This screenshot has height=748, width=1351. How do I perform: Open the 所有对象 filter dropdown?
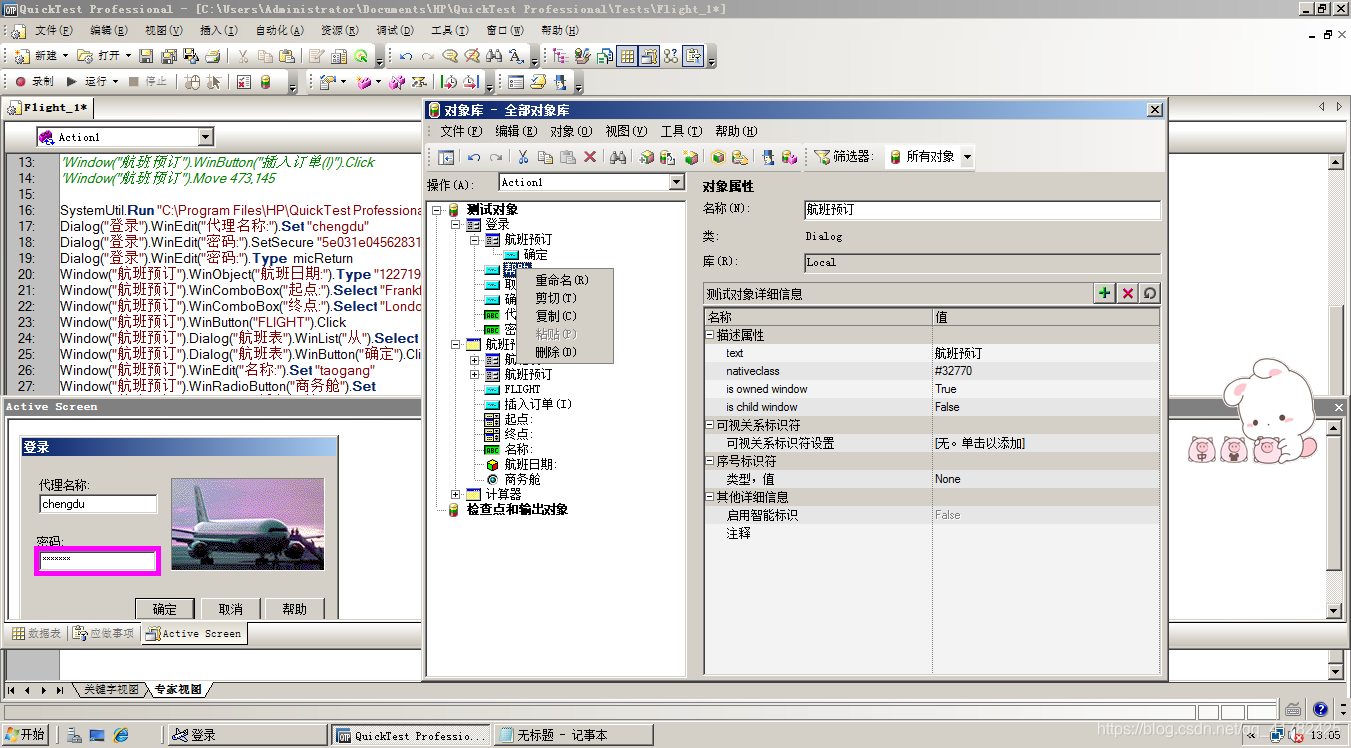(967, 157)
